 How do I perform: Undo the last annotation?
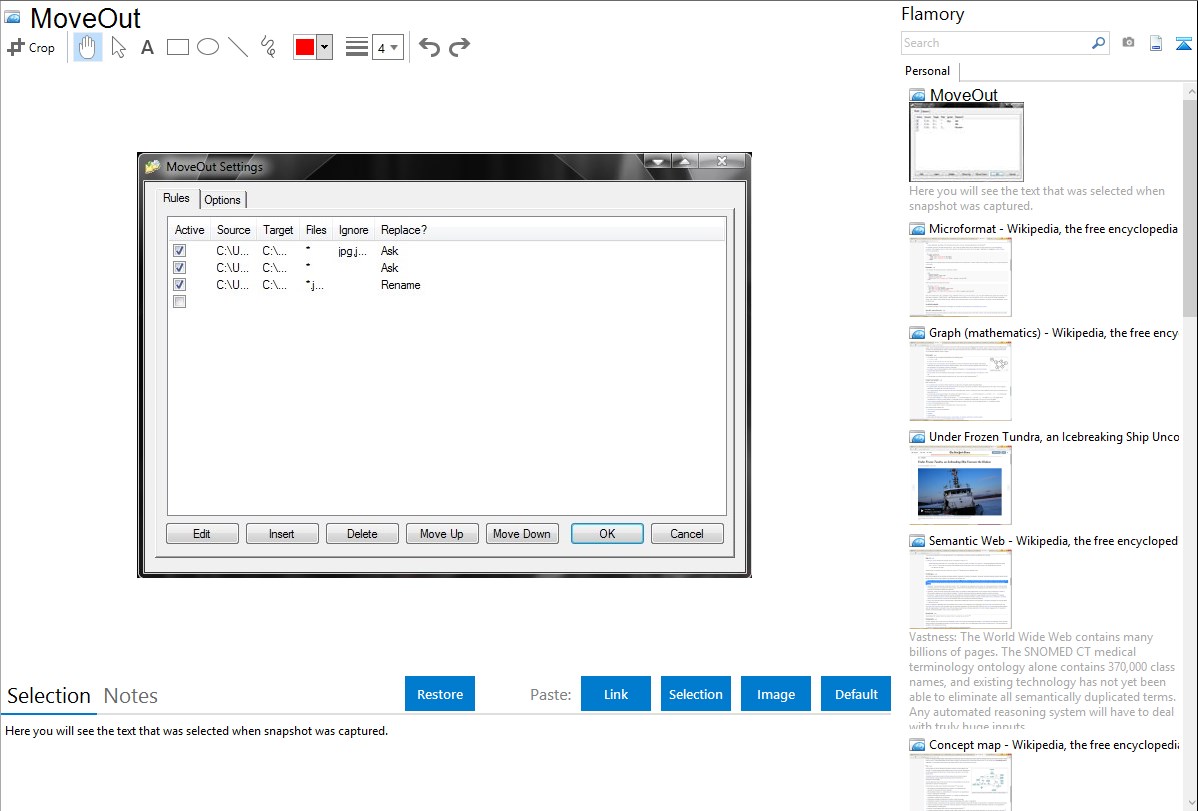coord(429,47)
